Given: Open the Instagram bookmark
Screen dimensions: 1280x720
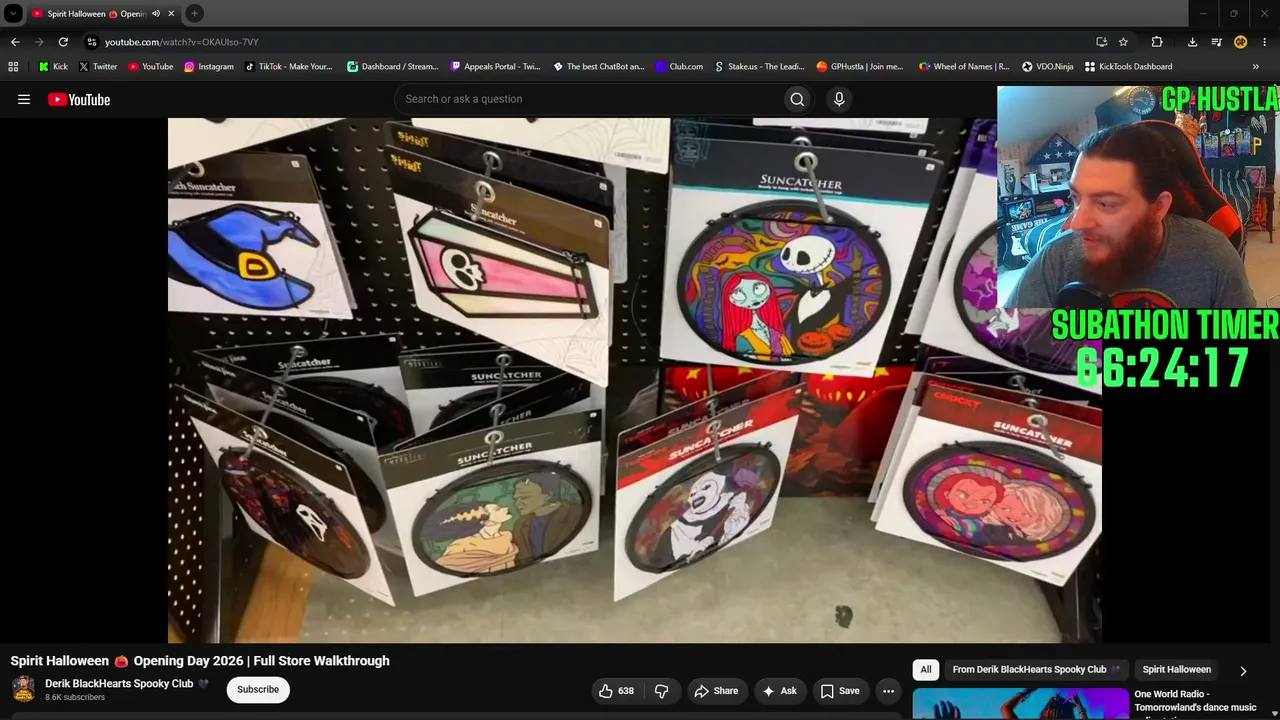Looking at the screenshot, I should coord(208,67).
